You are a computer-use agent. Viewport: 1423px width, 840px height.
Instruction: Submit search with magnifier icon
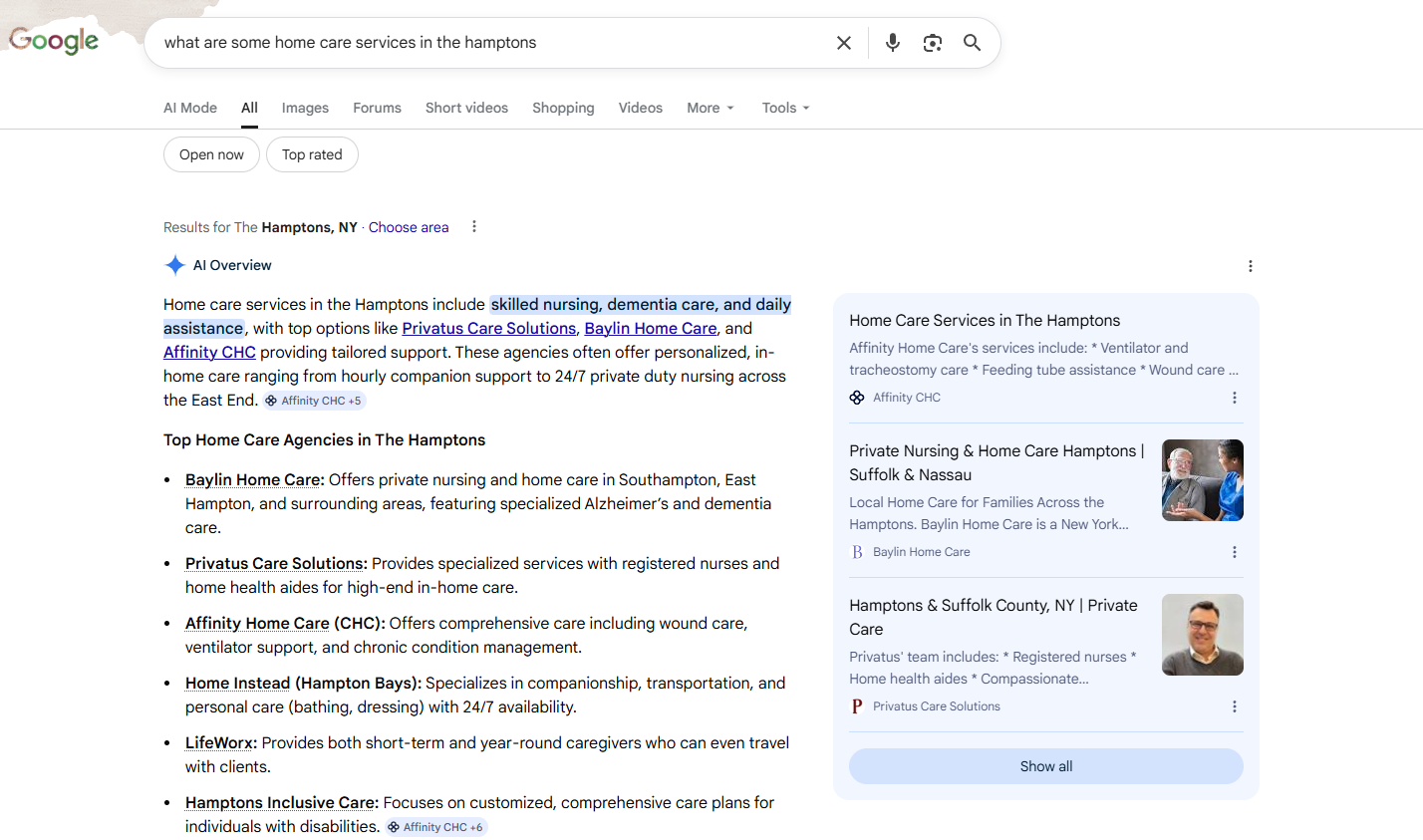coord(972,43)
